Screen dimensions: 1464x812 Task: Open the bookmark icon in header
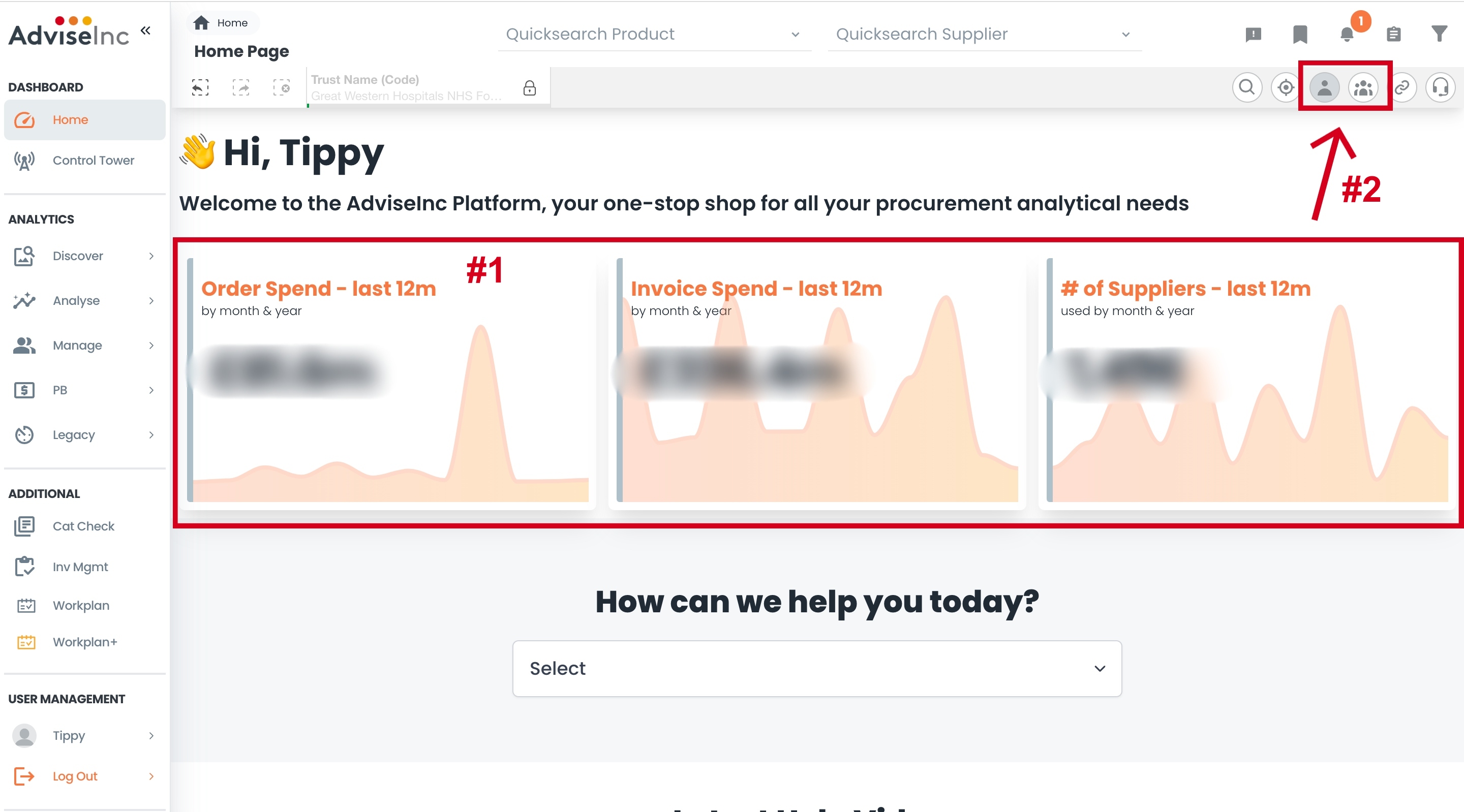[1300, 34]
